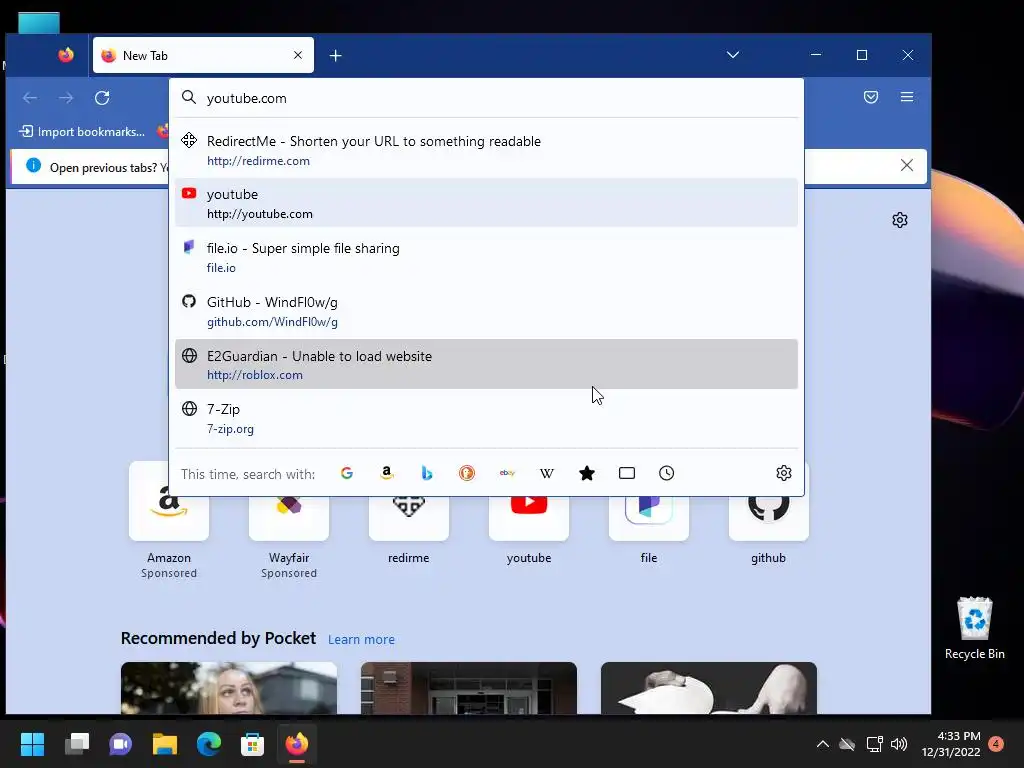This screenshot has width=1024, height=768.
Task: Open RedirectMe suggestion redirme.com
Action: pos(487,150)
